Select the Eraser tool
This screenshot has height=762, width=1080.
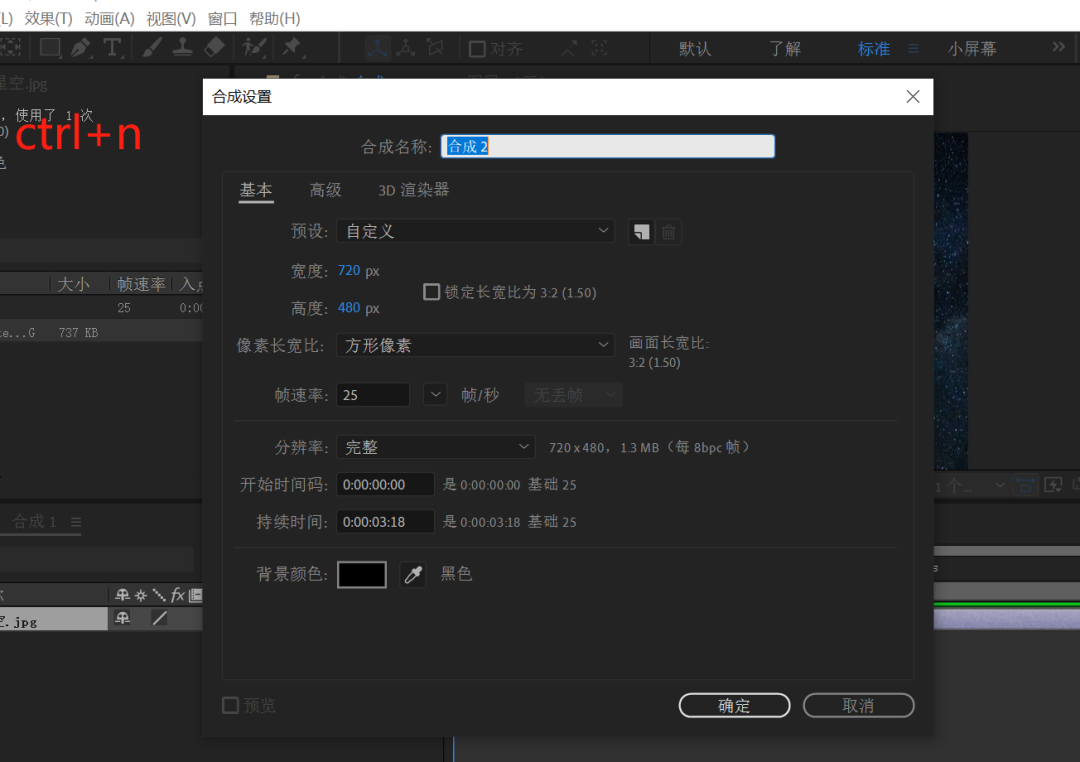click(214, 48)
